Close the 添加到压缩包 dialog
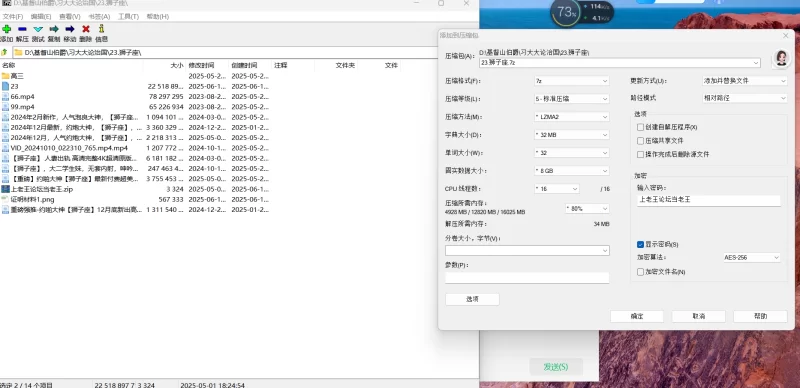Viewport: 800px width, 388px height. [x=786, y=35]
